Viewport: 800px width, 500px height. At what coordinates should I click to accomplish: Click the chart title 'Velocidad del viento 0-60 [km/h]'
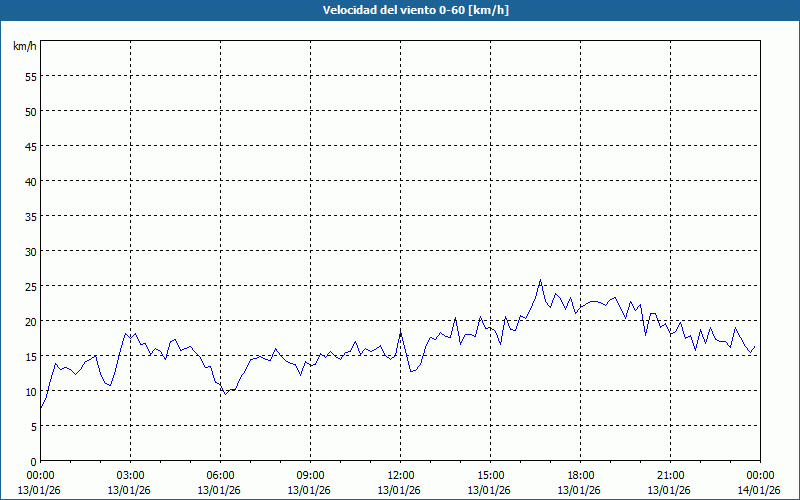coord(399,11)
